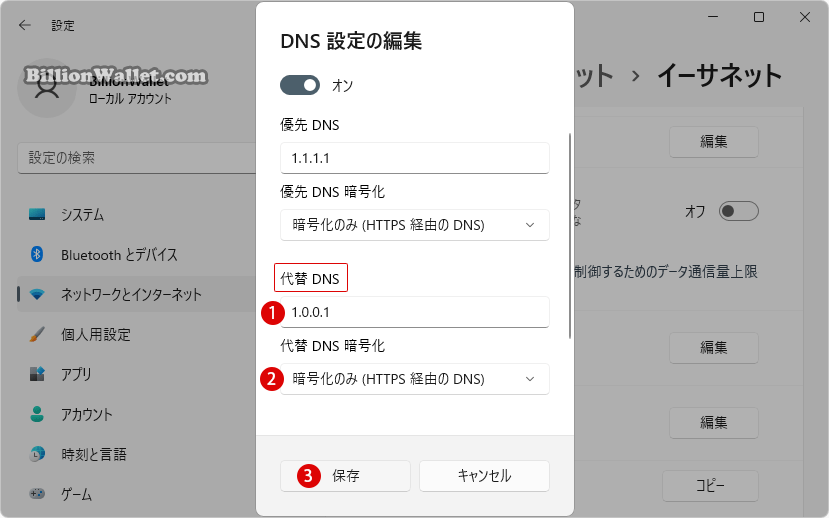Open the System category monitor icon
The image size is (829, 518).
coord(37,215)
